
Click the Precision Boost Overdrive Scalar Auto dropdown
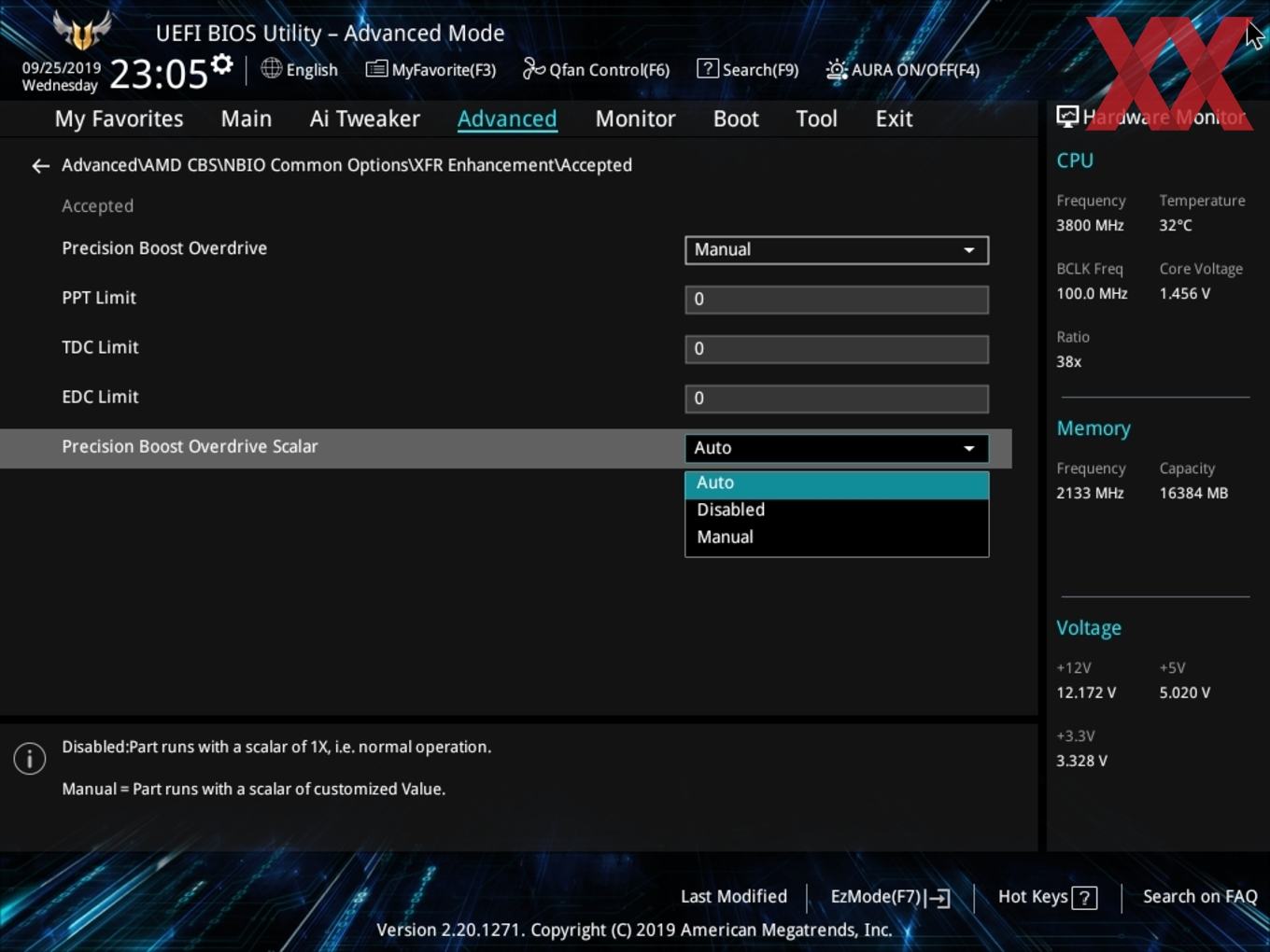[x=837, y=448]
